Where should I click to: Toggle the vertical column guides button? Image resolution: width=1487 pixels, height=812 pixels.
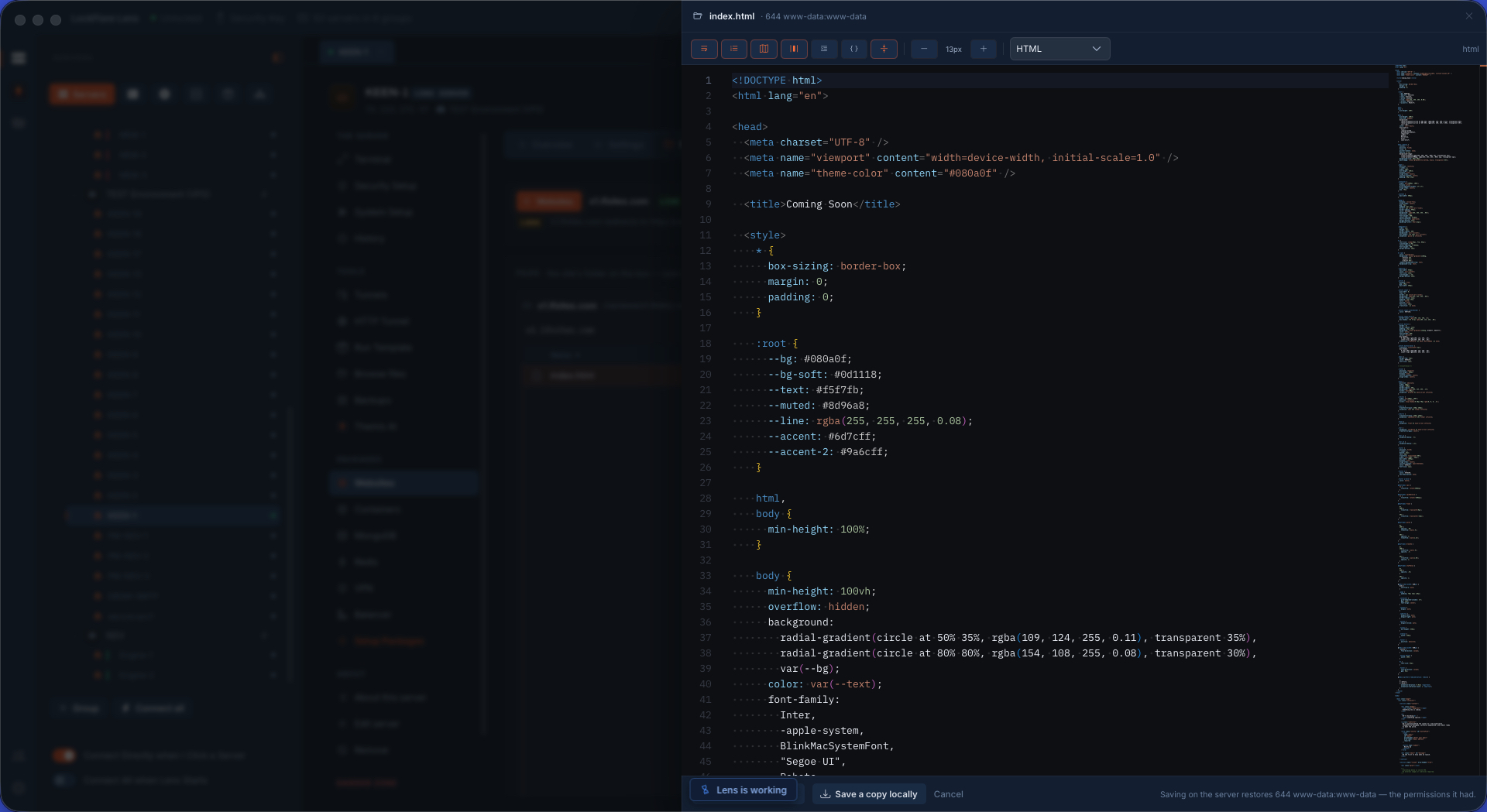coord(794,49)
